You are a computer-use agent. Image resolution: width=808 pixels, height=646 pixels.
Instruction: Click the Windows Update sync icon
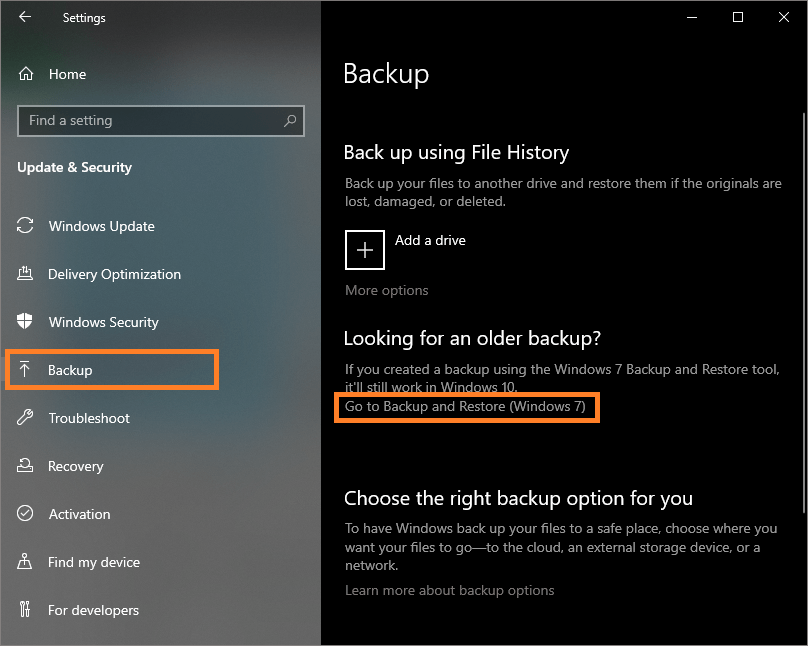click(x=25, y=226)
